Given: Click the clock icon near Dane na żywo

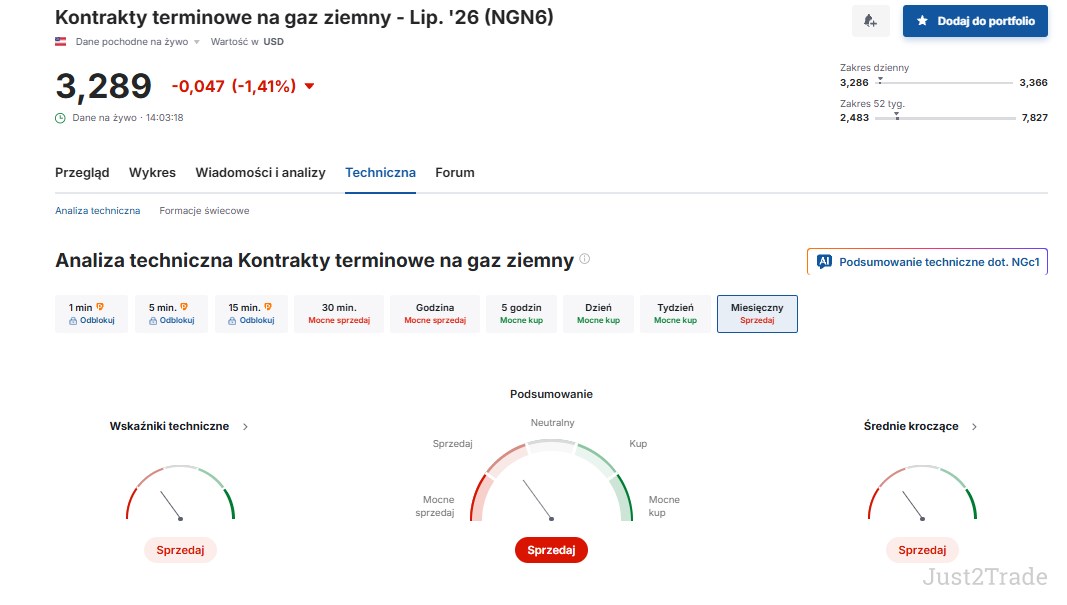Looking at the screenshot, I should (61, 118).
